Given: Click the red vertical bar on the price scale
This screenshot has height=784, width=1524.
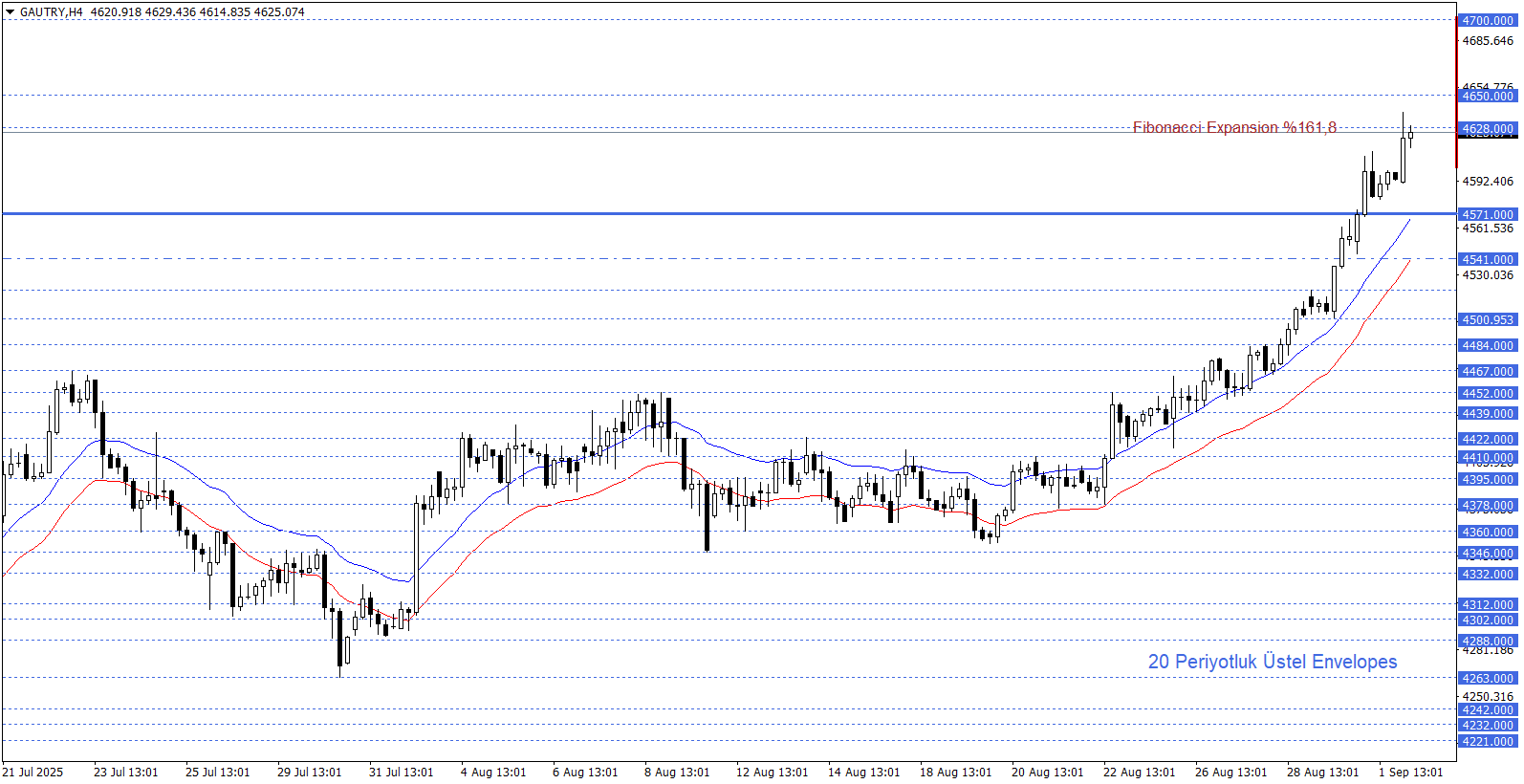Looking at the screenshot, I should pyautogui.click(x=1457, y=91).
